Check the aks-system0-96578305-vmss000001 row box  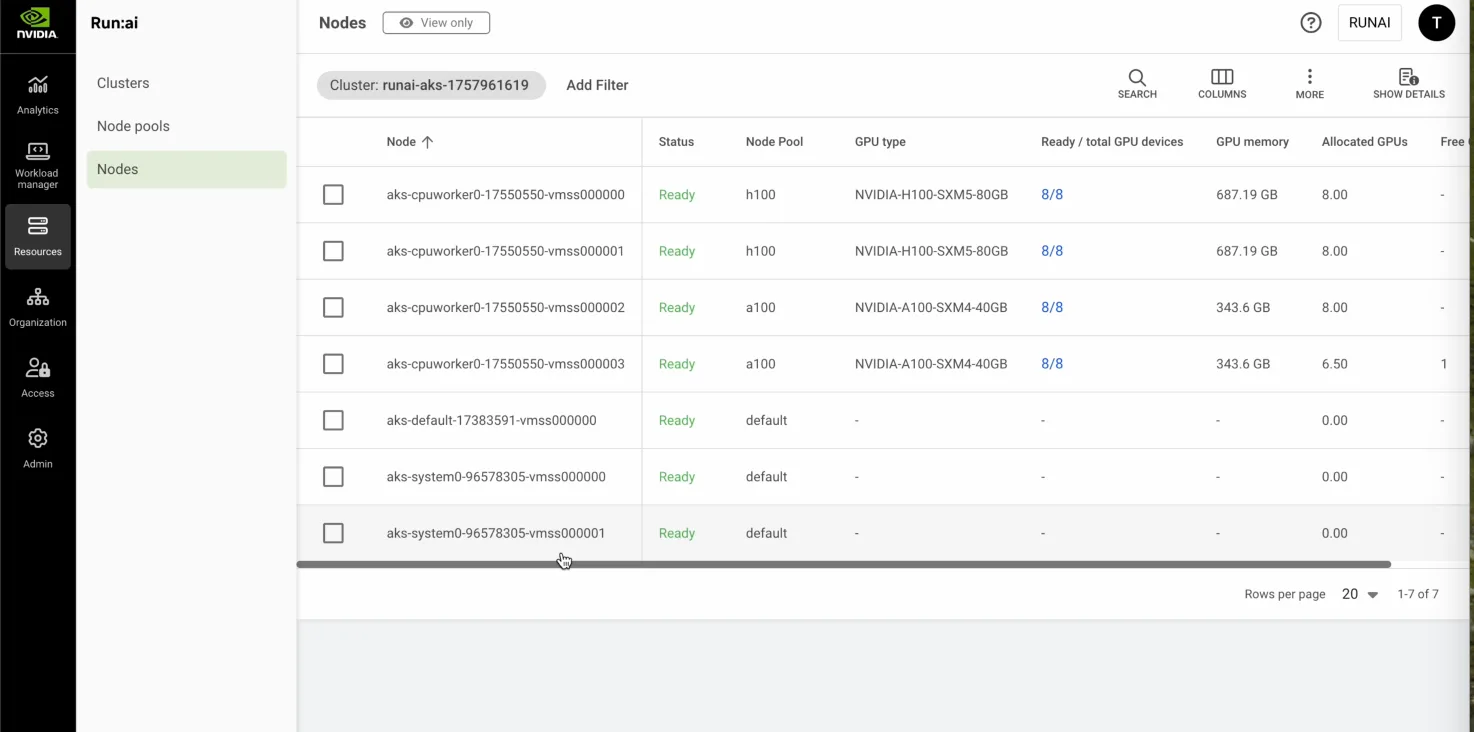pos(333,534)
